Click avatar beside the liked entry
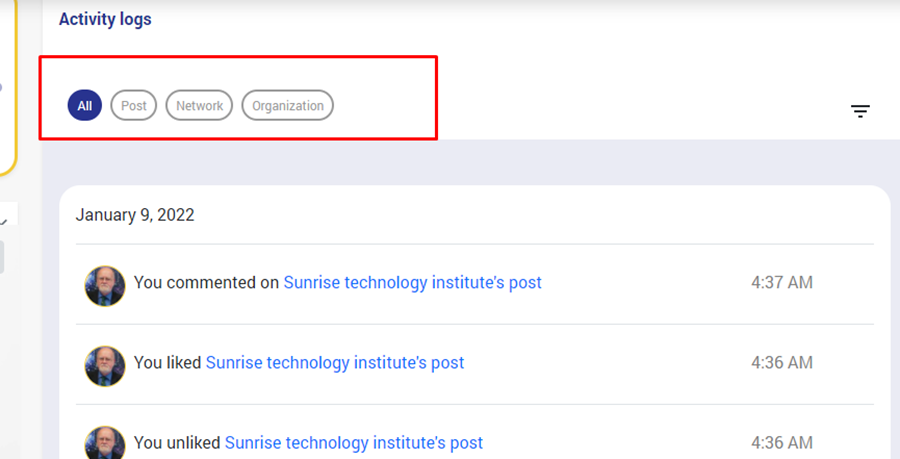The height and width of the screenshot is (459, 900). click(105, 365)
